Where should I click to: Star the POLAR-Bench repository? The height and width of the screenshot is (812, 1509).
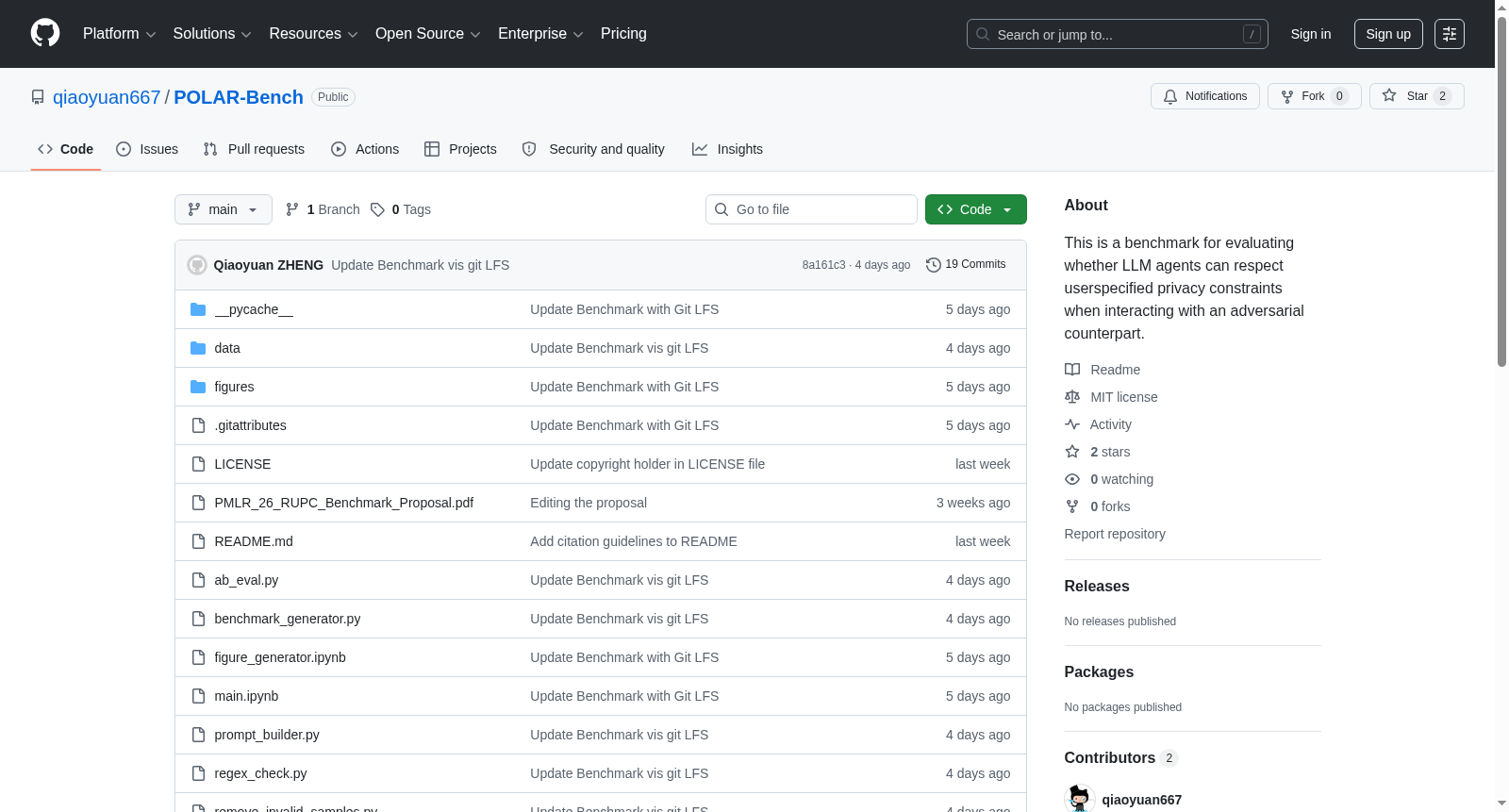[1417, 96]
